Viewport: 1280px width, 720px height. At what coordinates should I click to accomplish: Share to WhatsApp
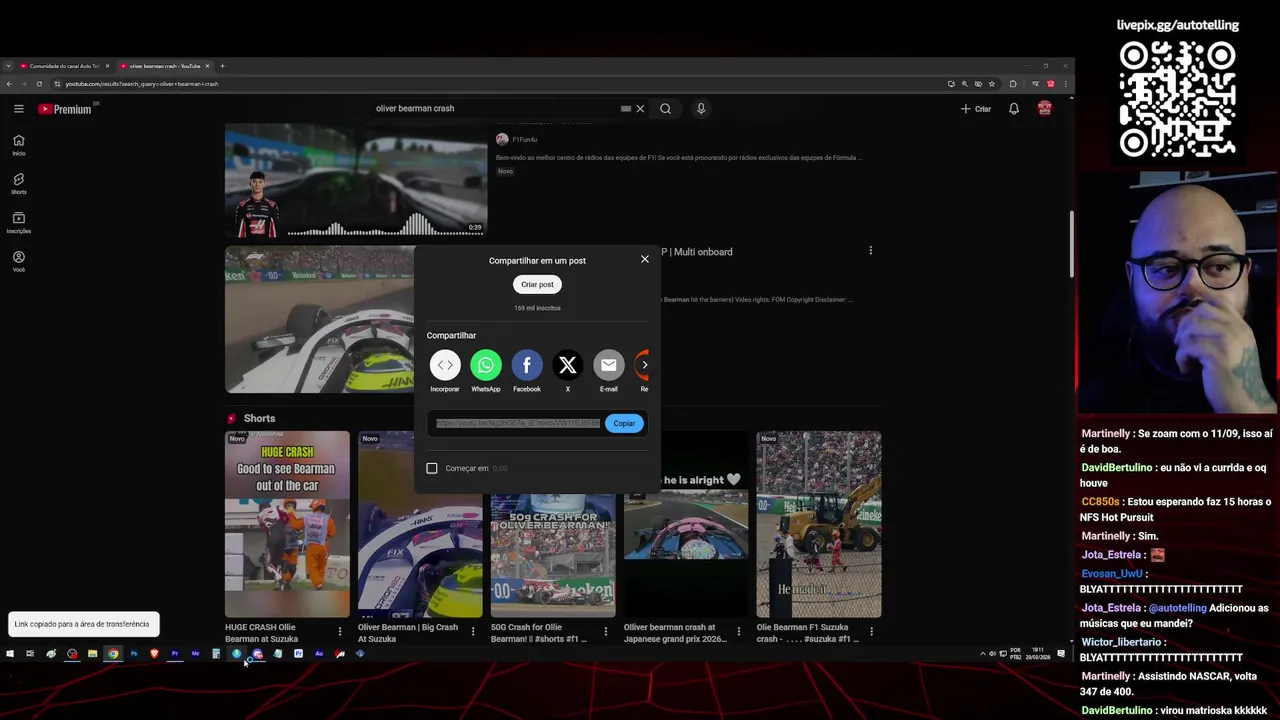(x=486, y=365)
